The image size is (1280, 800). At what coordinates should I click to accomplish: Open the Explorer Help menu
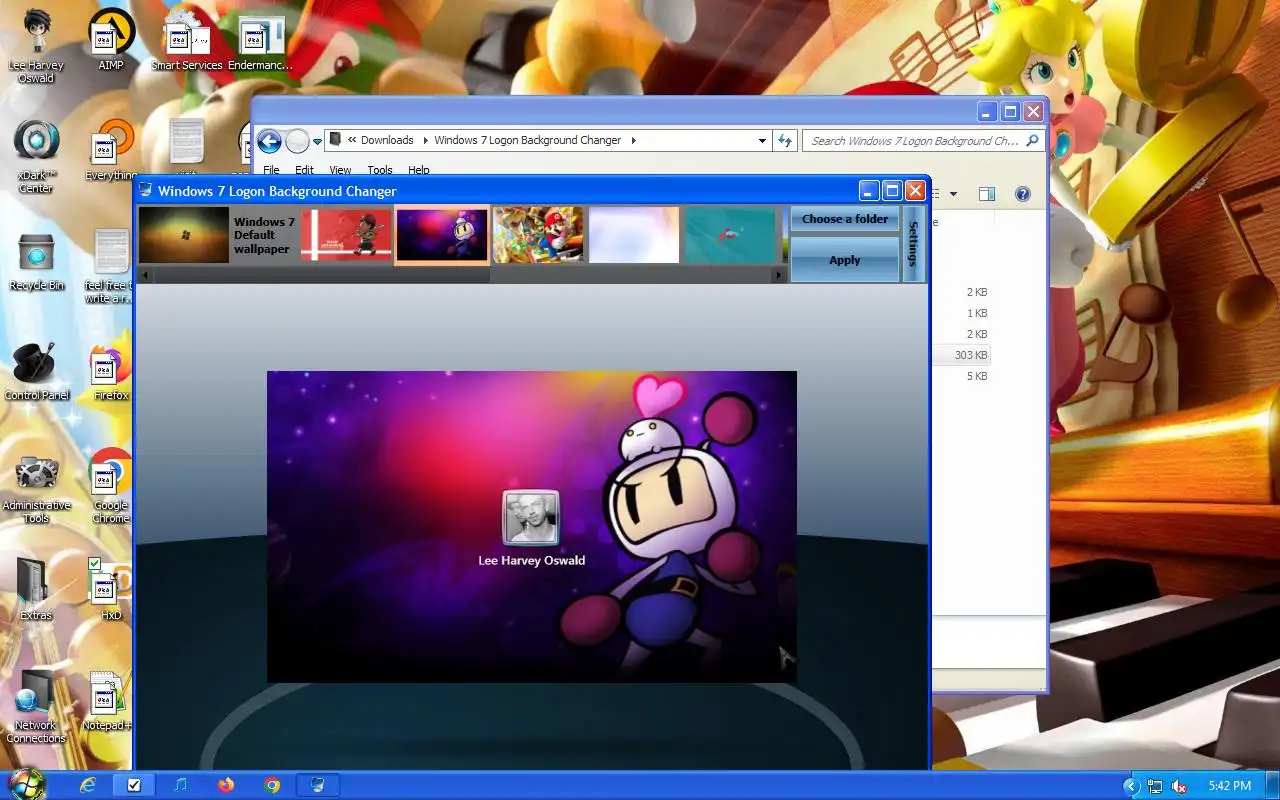pos(419,170)
